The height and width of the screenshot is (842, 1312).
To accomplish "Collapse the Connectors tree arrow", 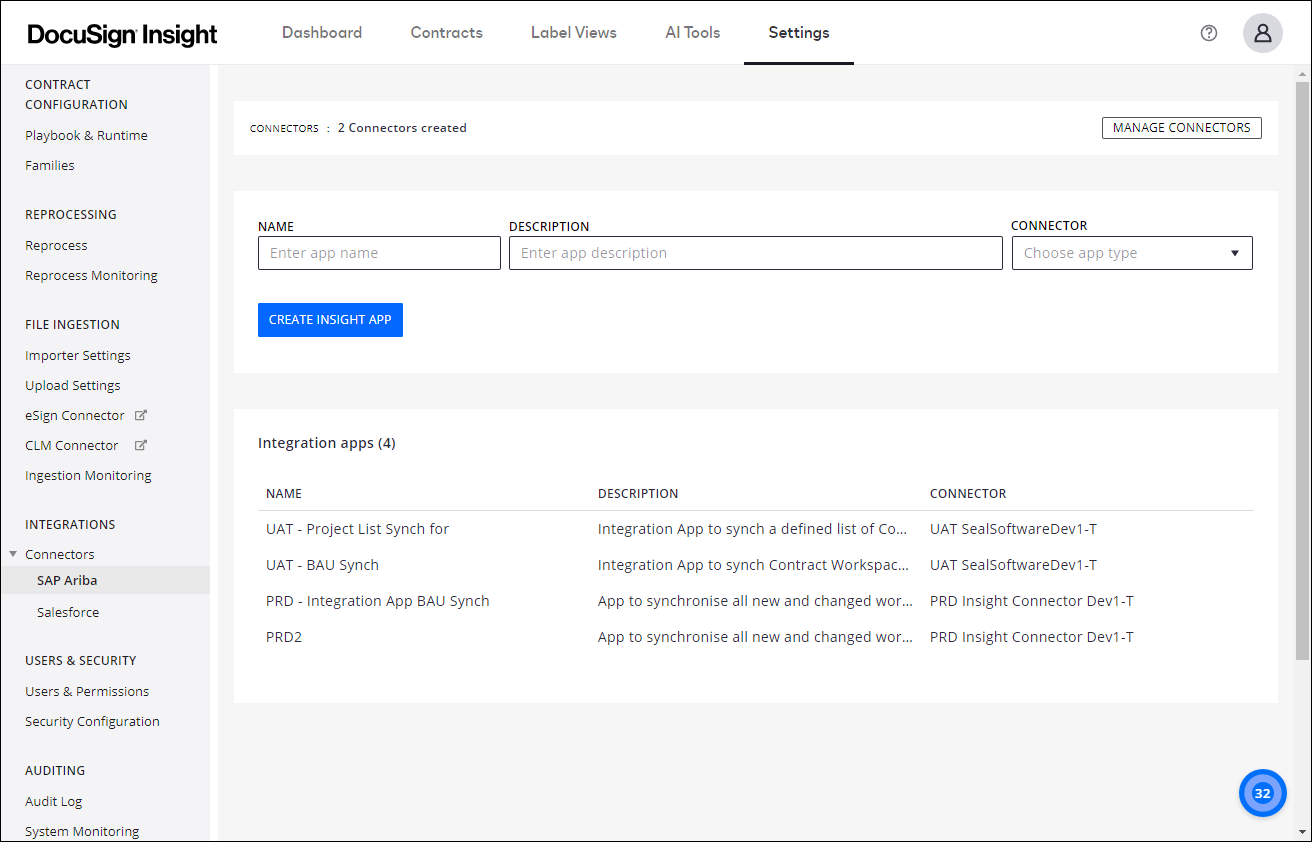I will (x=13, y=554).
